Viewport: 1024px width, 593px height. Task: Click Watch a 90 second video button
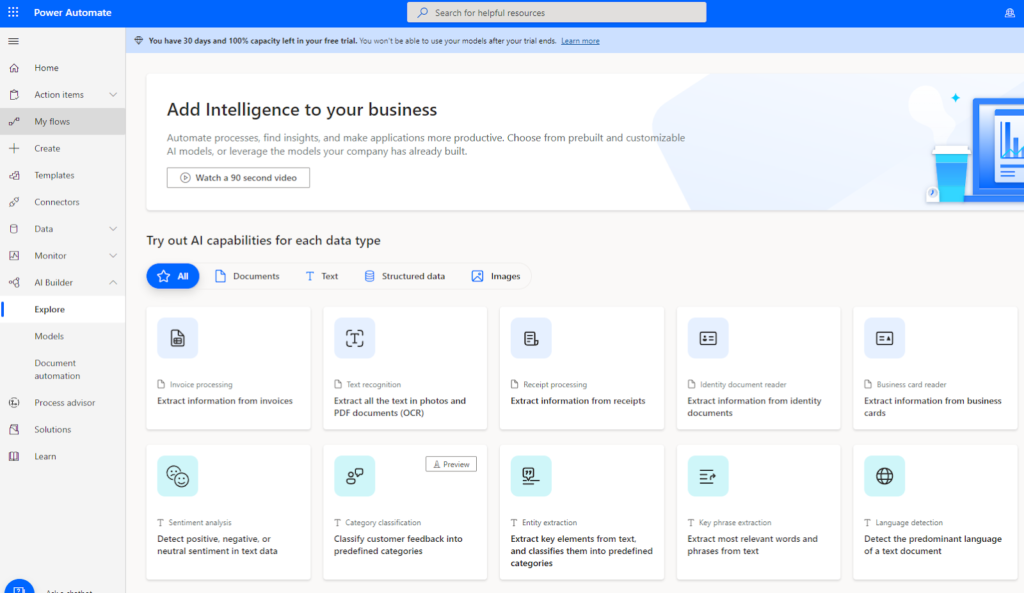point(238,178)
